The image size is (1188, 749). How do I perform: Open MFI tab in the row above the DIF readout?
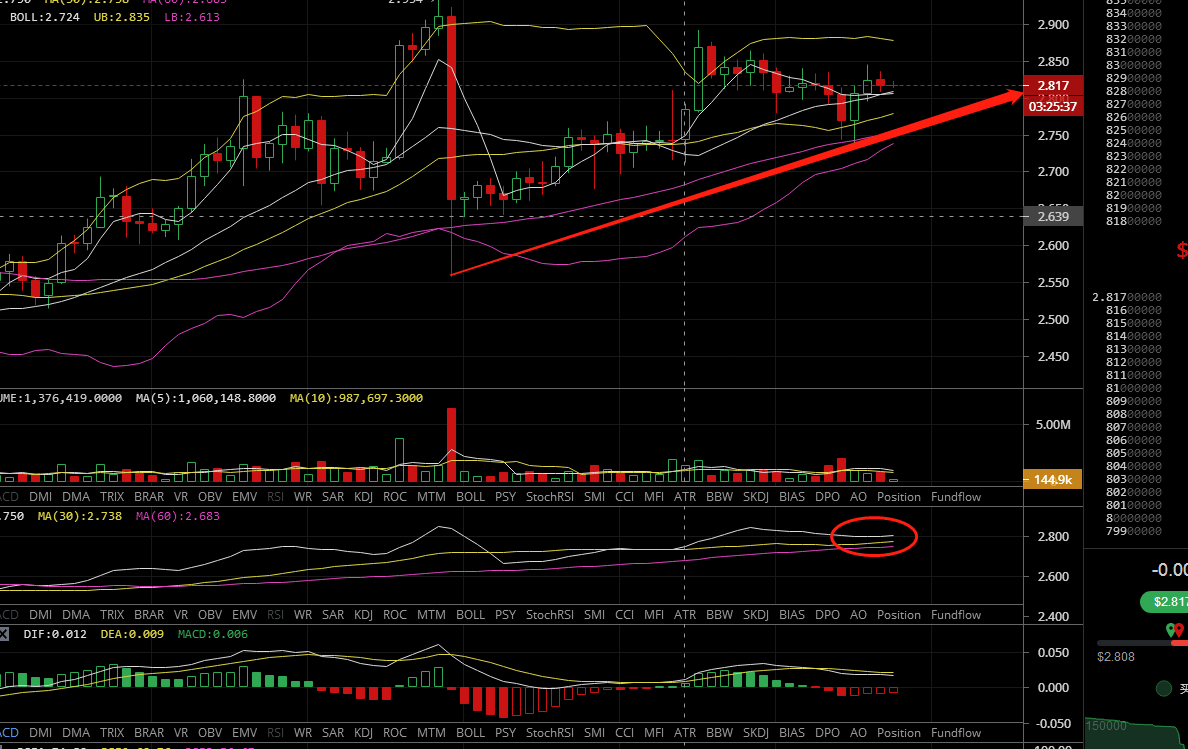pos(654,615)
